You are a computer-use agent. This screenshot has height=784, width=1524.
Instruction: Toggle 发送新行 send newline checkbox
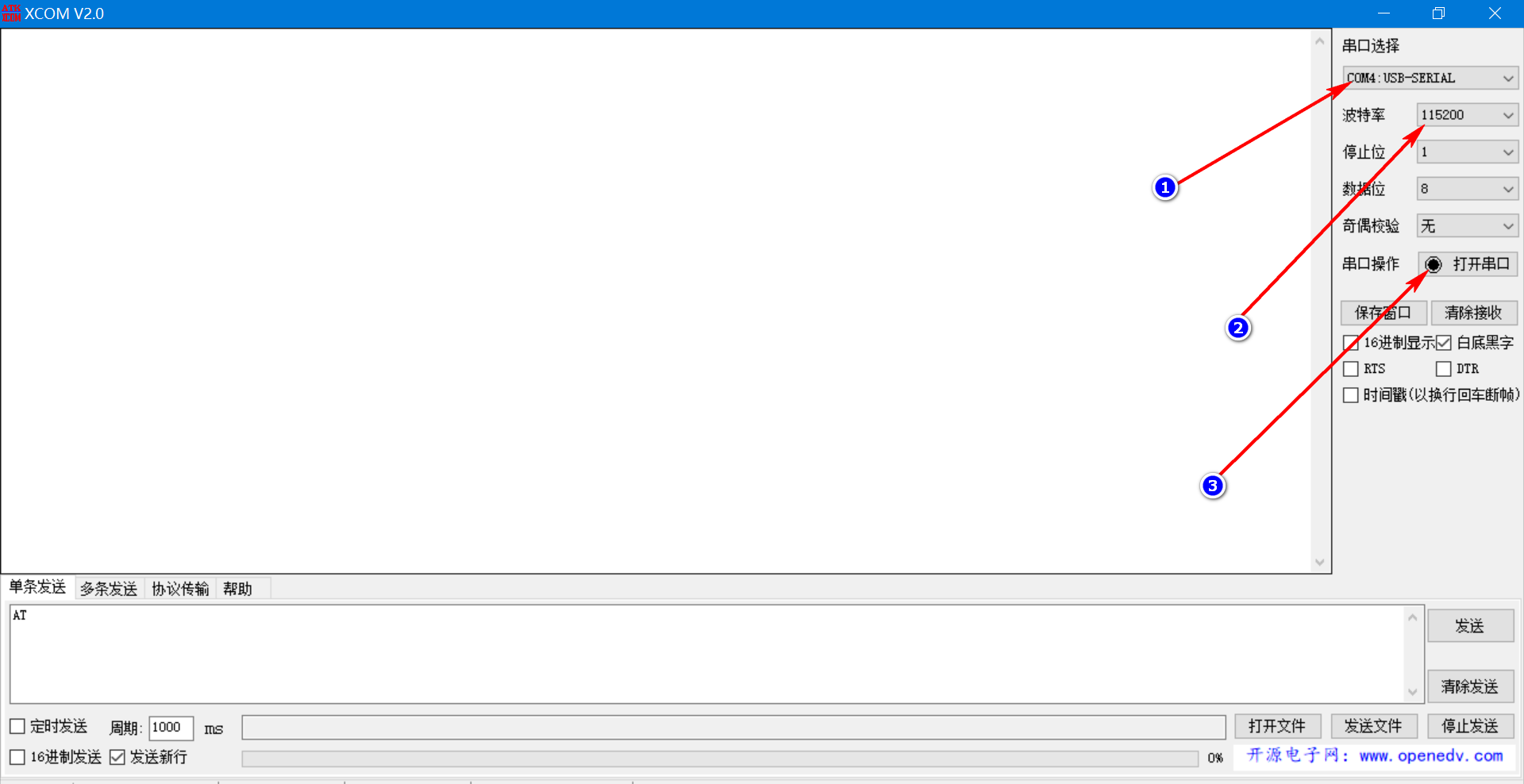point(117,757)
